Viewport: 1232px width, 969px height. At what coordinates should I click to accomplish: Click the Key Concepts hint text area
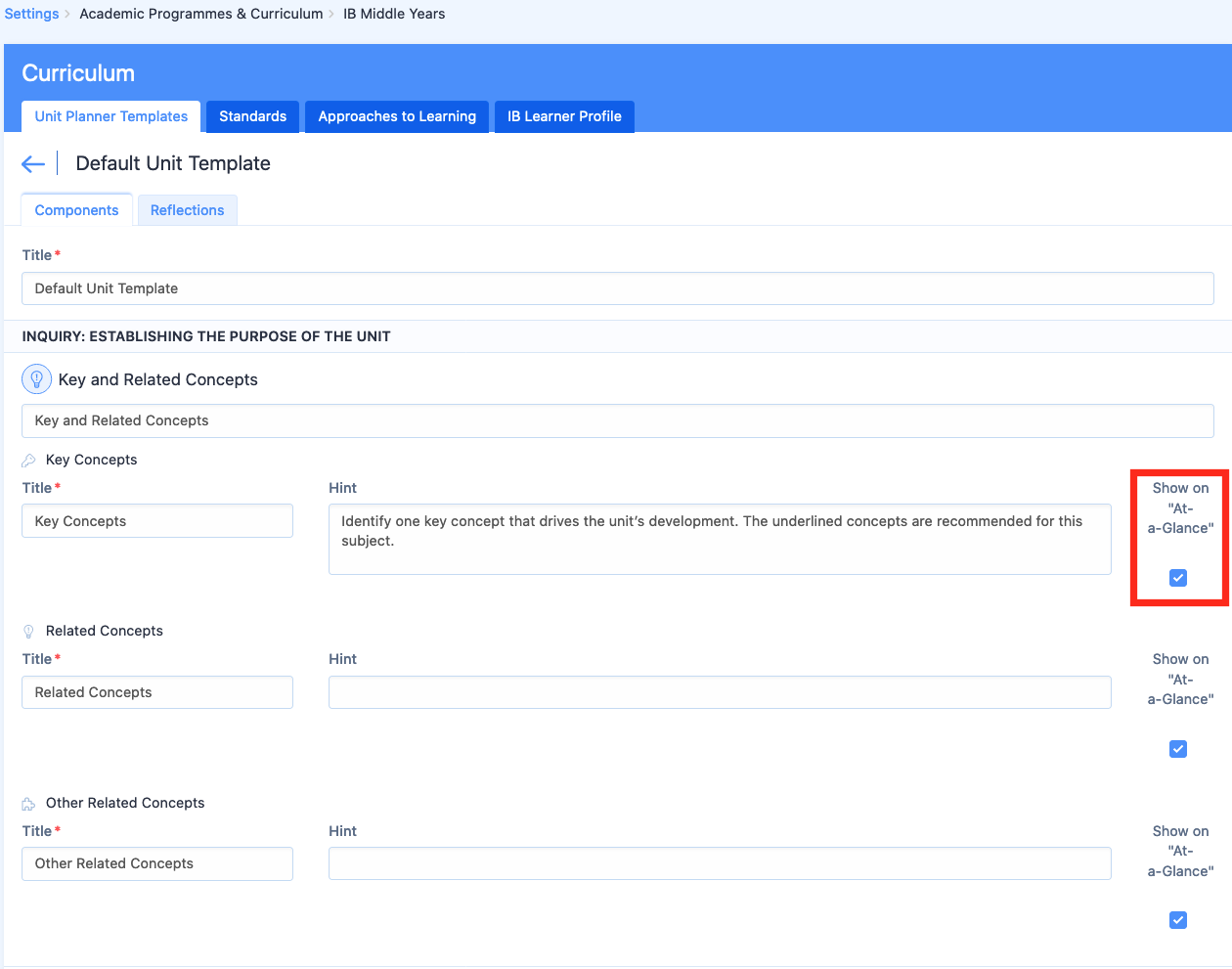point(720,539)
